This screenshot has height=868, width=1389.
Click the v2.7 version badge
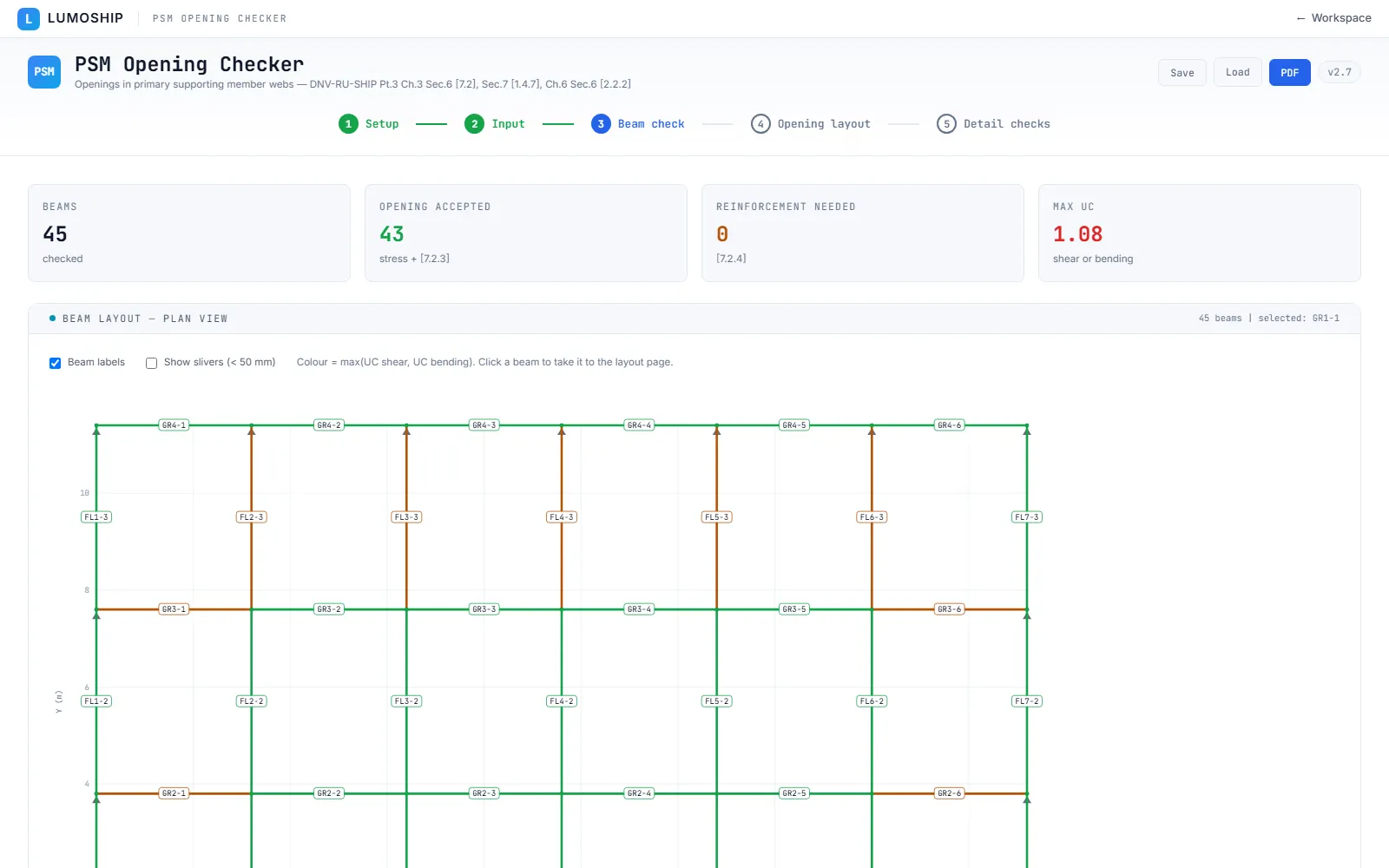coord(1339,72)
